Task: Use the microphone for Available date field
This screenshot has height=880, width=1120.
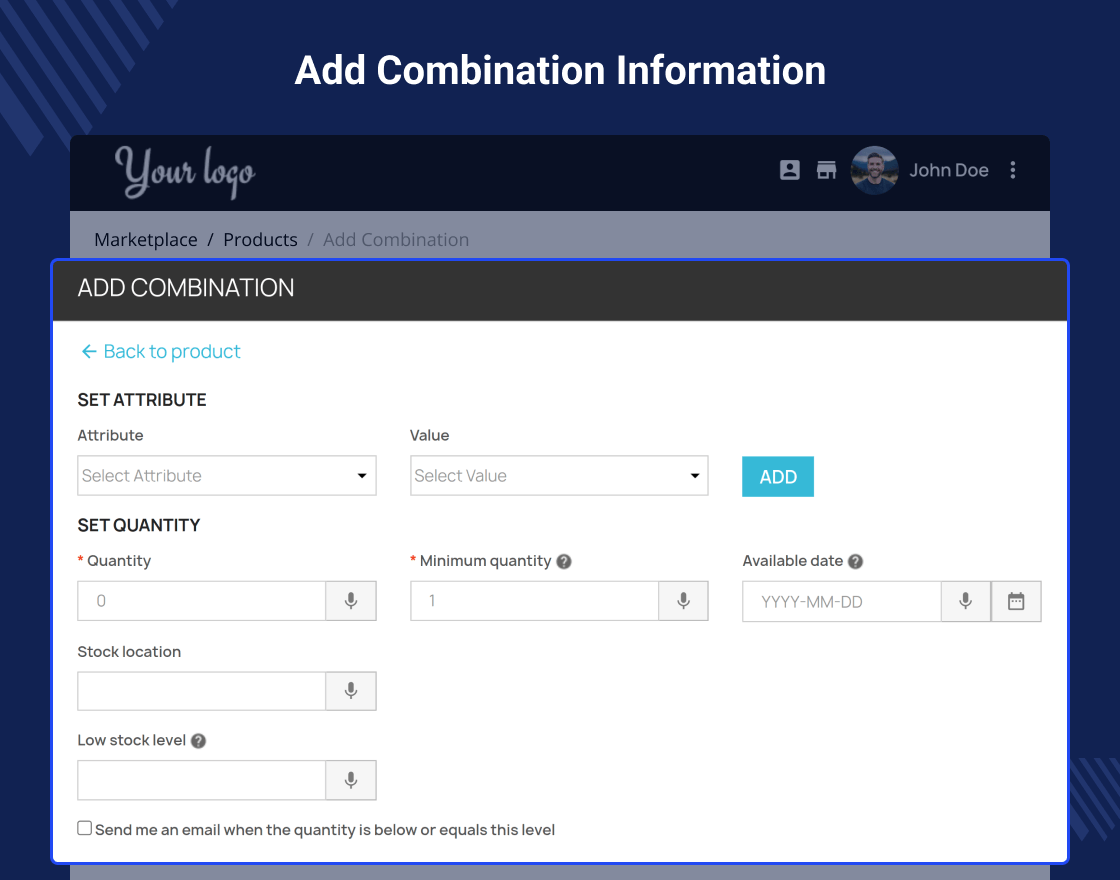Action: 966,601
